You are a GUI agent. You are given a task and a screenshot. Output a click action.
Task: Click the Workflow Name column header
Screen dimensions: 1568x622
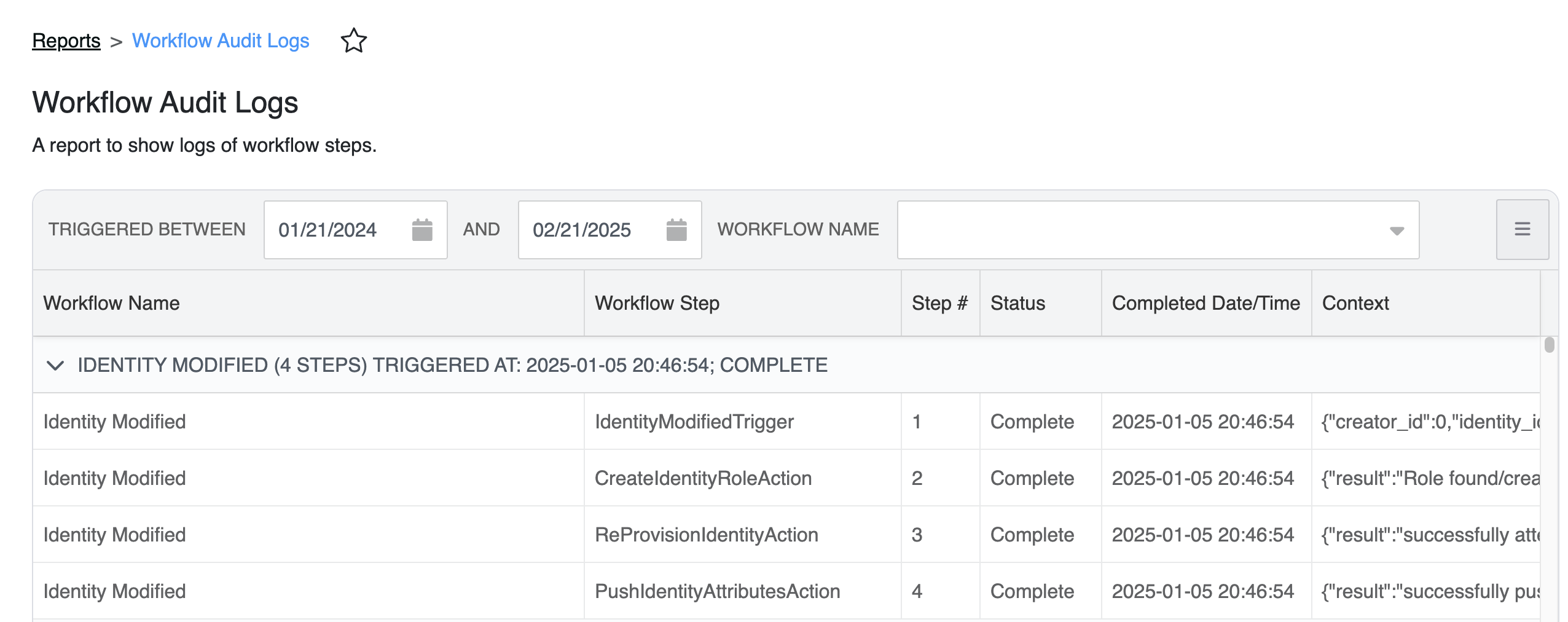coord(111,303)
